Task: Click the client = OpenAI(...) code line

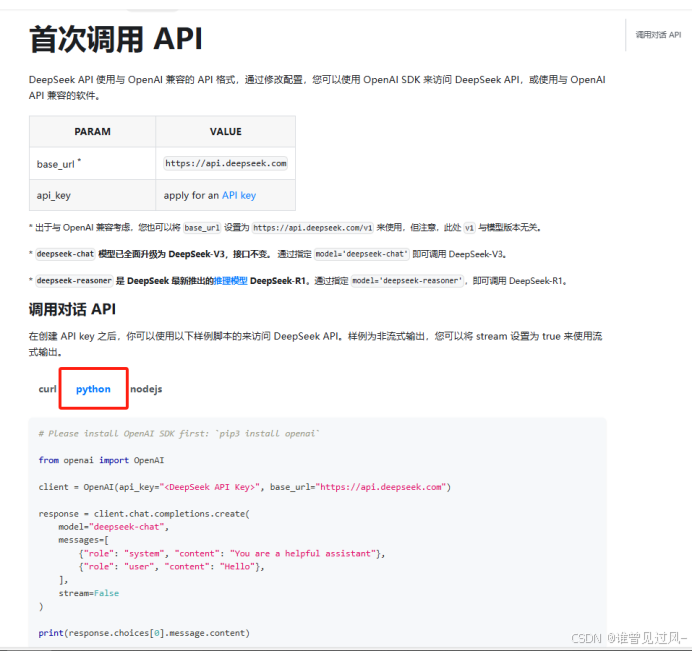Action: [x=244, y=487]
